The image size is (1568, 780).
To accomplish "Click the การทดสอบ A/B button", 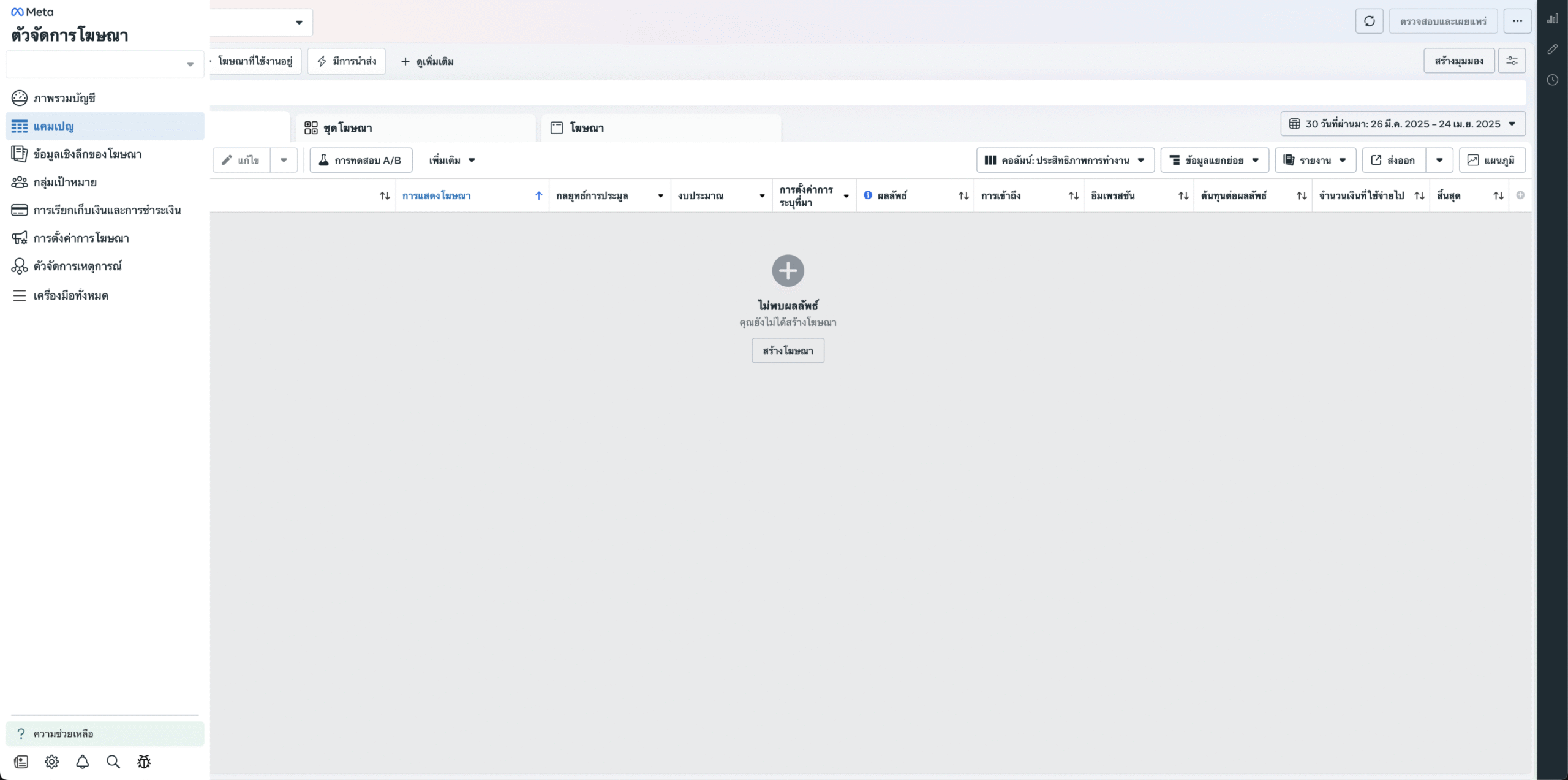I will coord(361,161).
